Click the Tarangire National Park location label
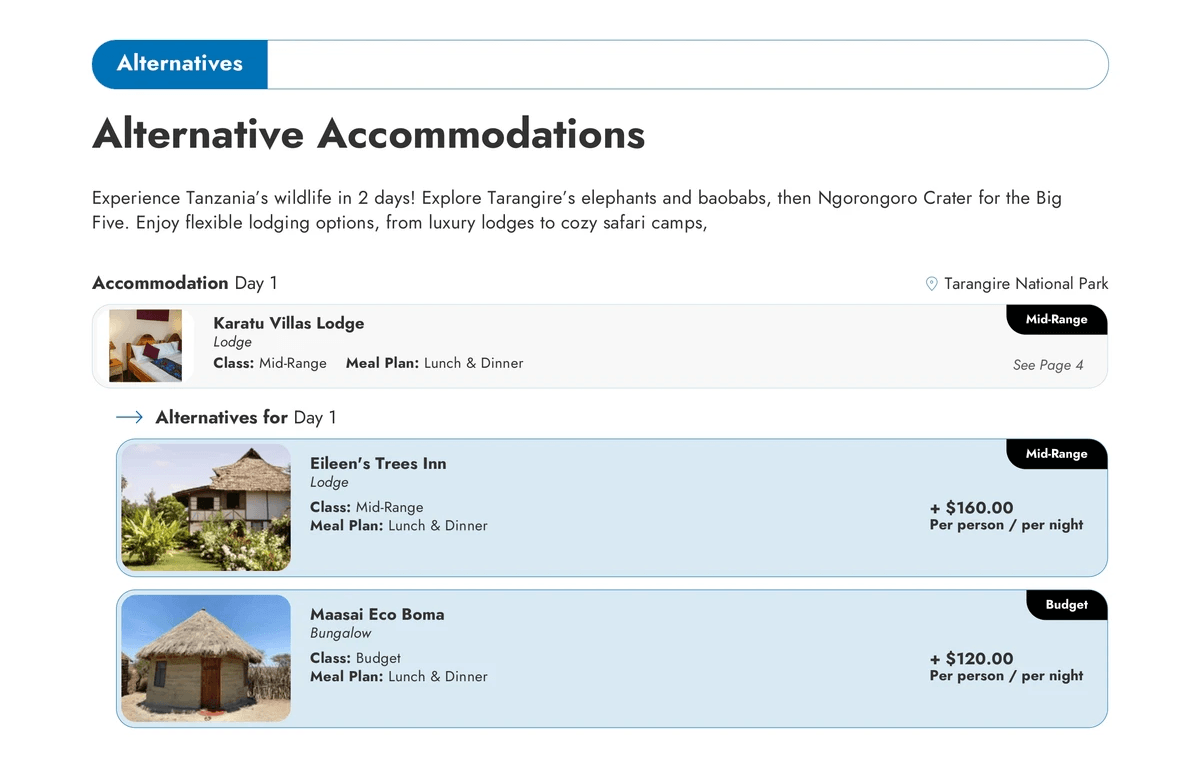This screenshot has height=762, width=1200. [x=1026, y=284]
